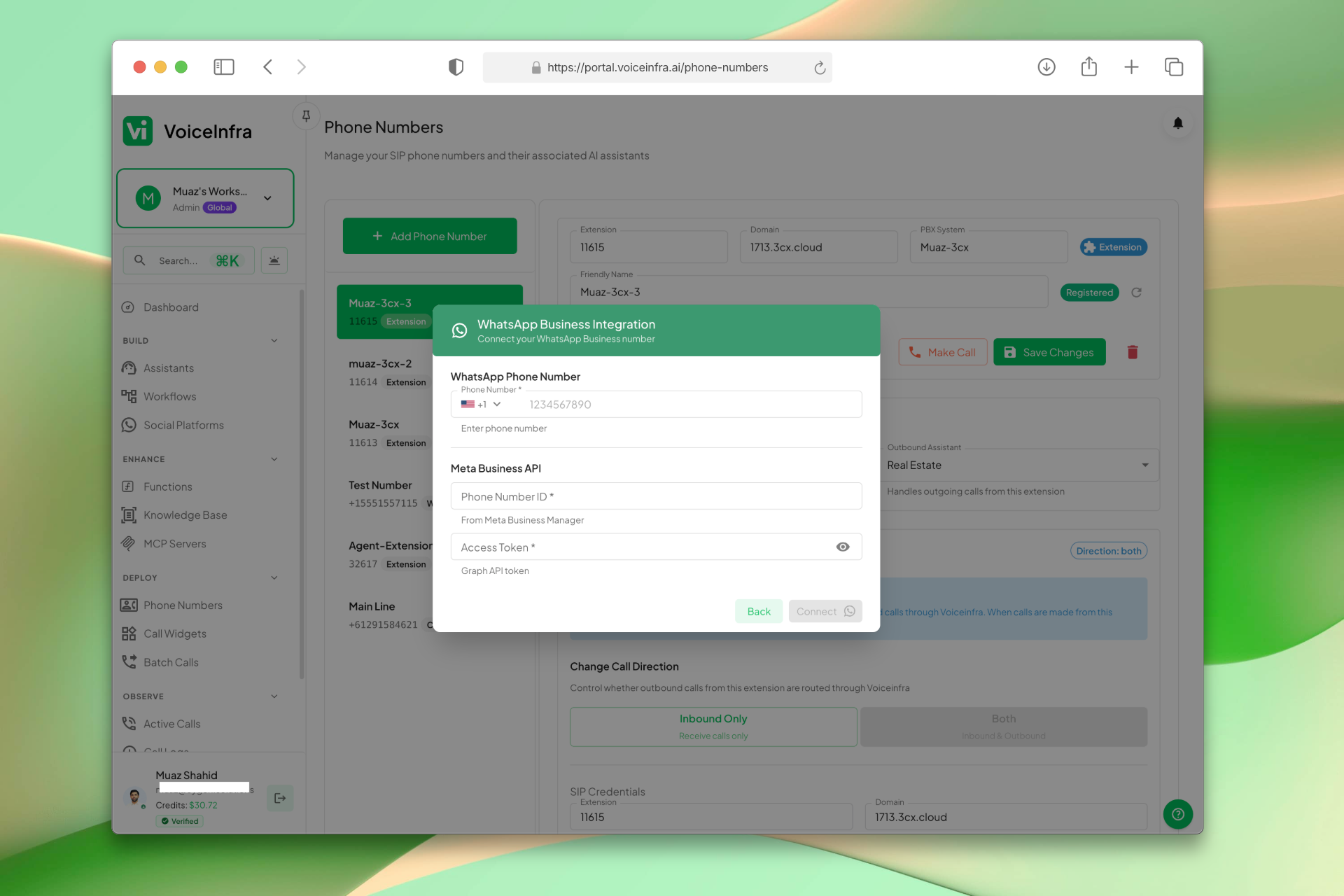
Task: Go back in Safari
Action: [267, 67]
